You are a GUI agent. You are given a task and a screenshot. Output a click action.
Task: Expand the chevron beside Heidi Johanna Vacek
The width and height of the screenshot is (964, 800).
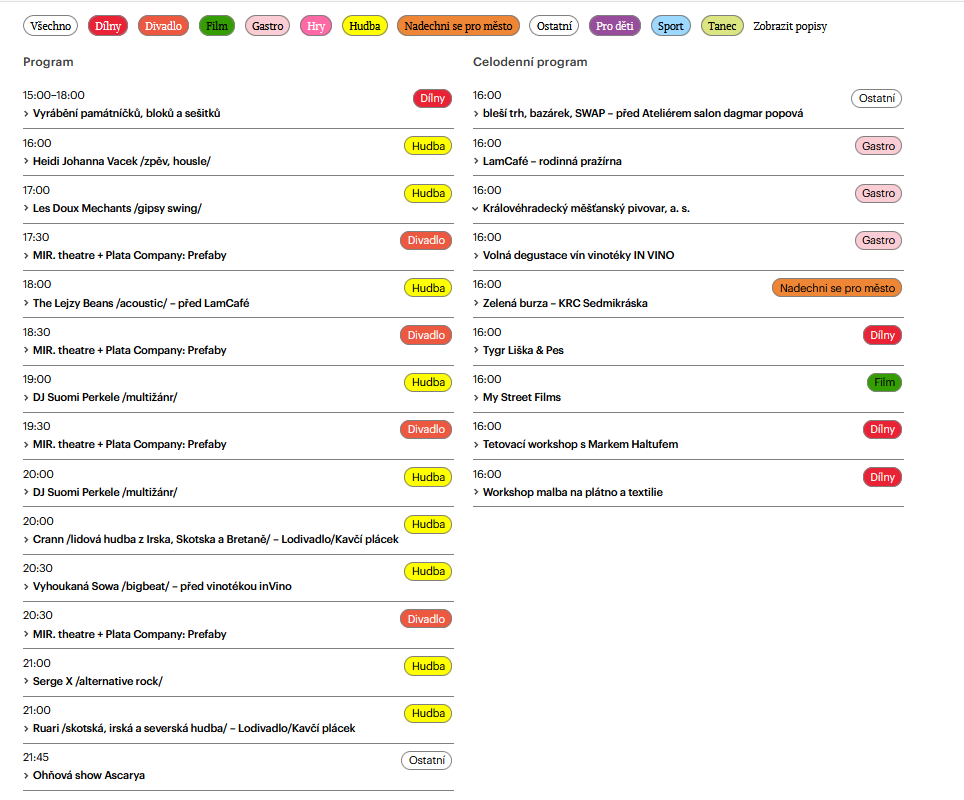26,162
